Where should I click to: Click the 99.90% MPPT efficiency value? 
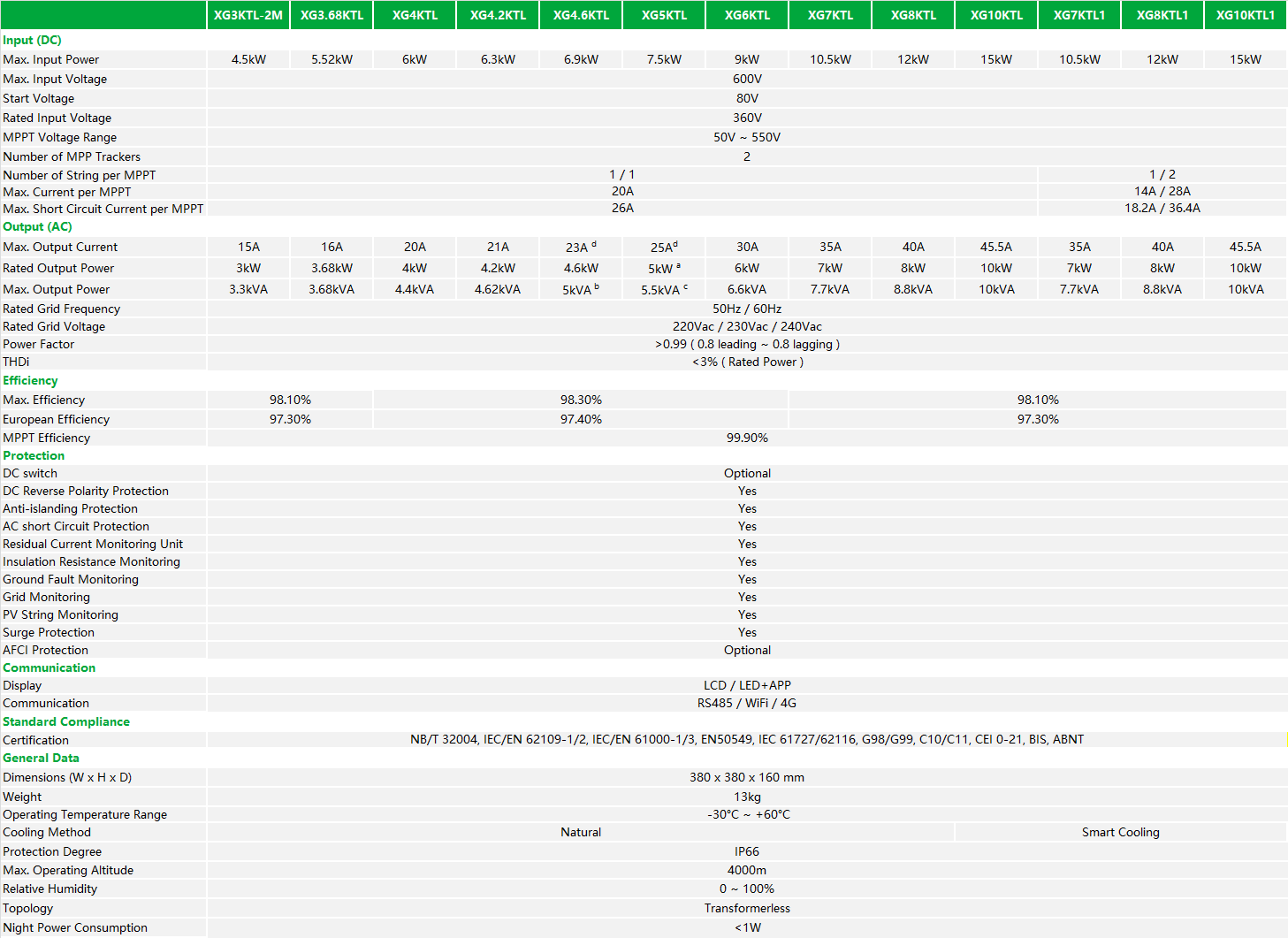point(747,438)
